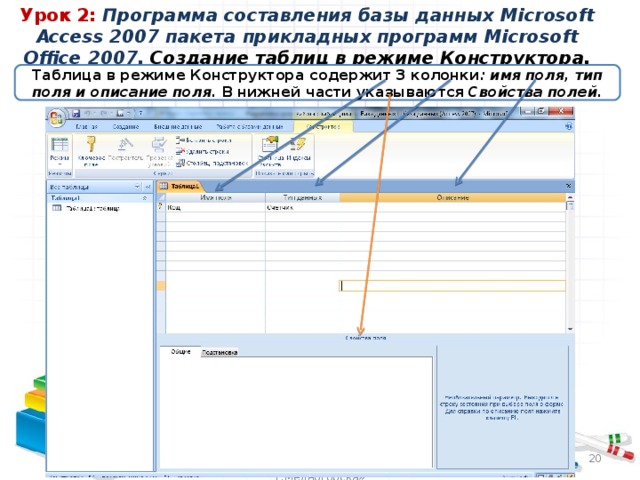Open the Подстановка field properties tab

(x=220, y=352)
